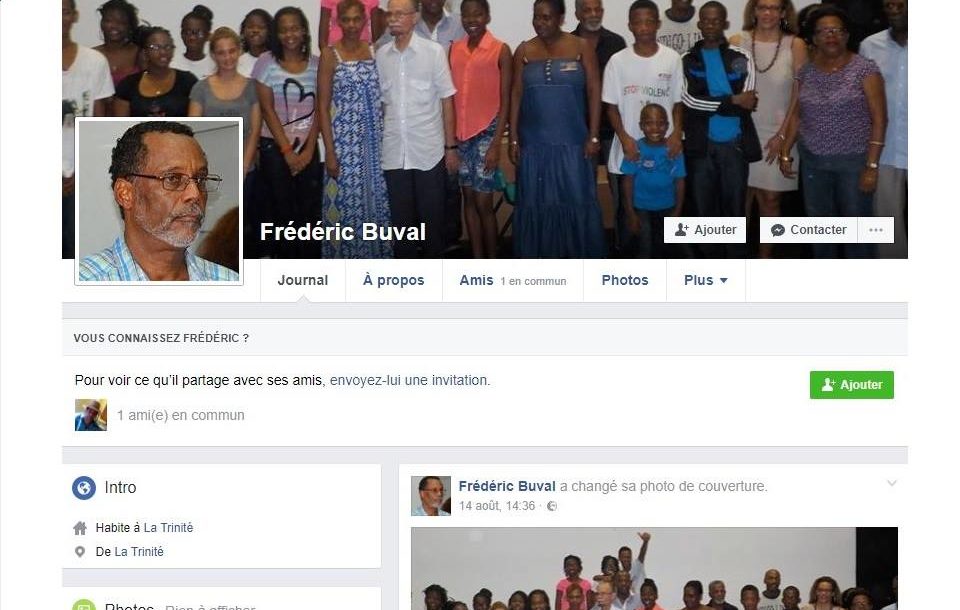
Task: Click the mutual friend's thumbnail
Action: pyautogui.click(x=91, y=415)
